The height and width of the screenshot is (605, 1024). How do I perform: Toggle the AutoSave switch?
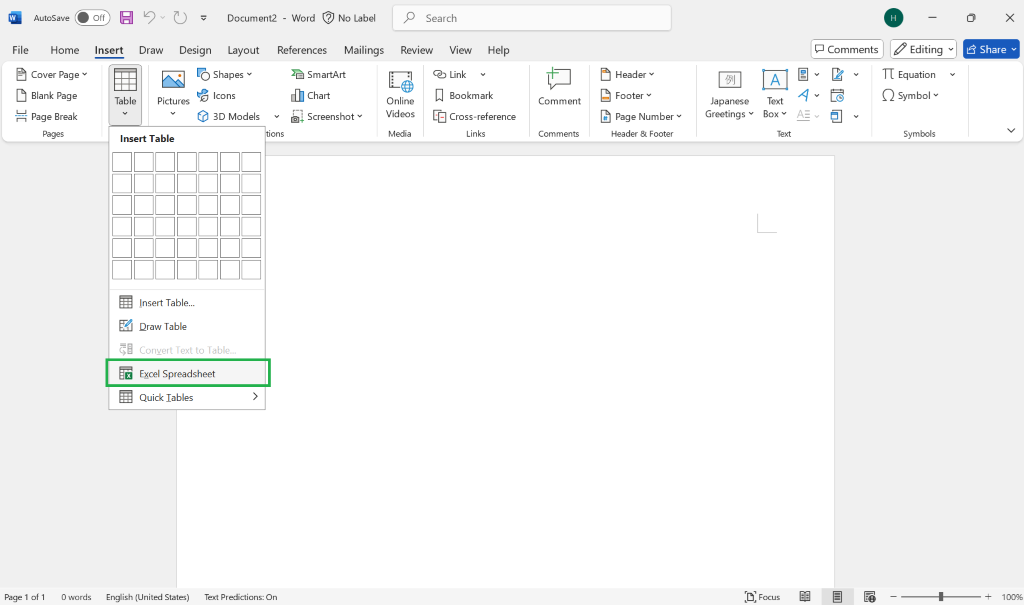[92, 18]
